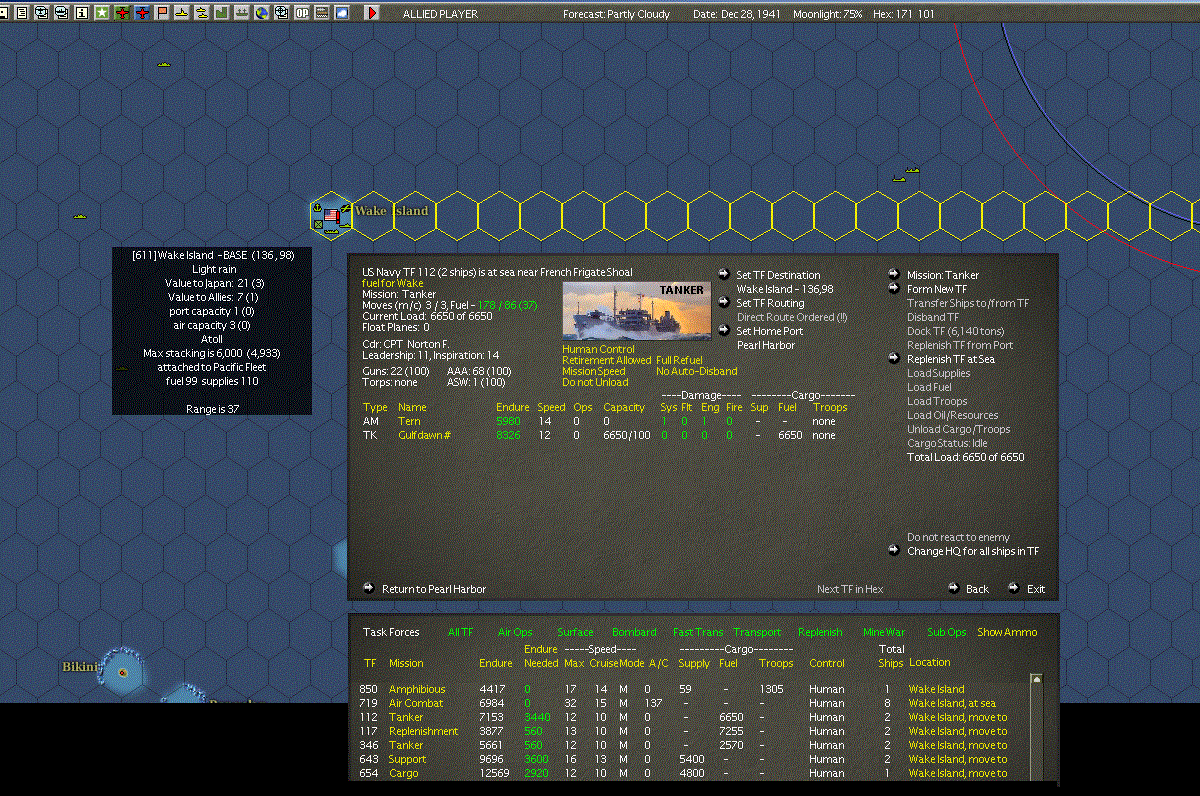
Task: Filter task forces by Surface
Action: pyautogui.click(x=575, y=632)
